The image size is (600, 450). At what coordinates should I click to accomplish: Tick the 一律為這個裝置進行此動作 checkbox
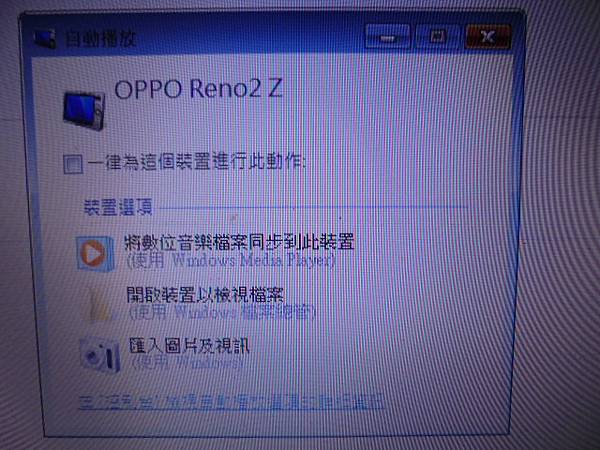73,164
